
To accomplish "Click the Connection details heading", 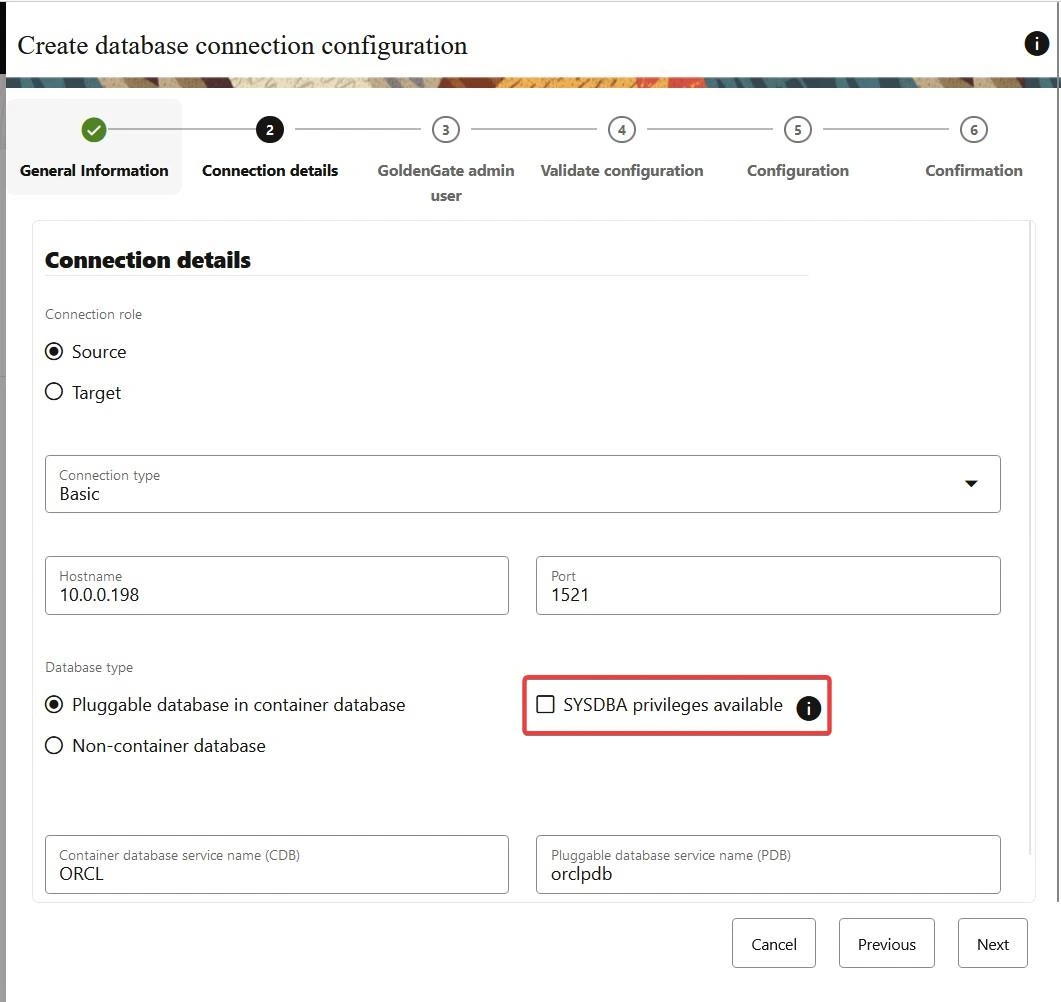I will pyautogui.click(x=148, y=260).
